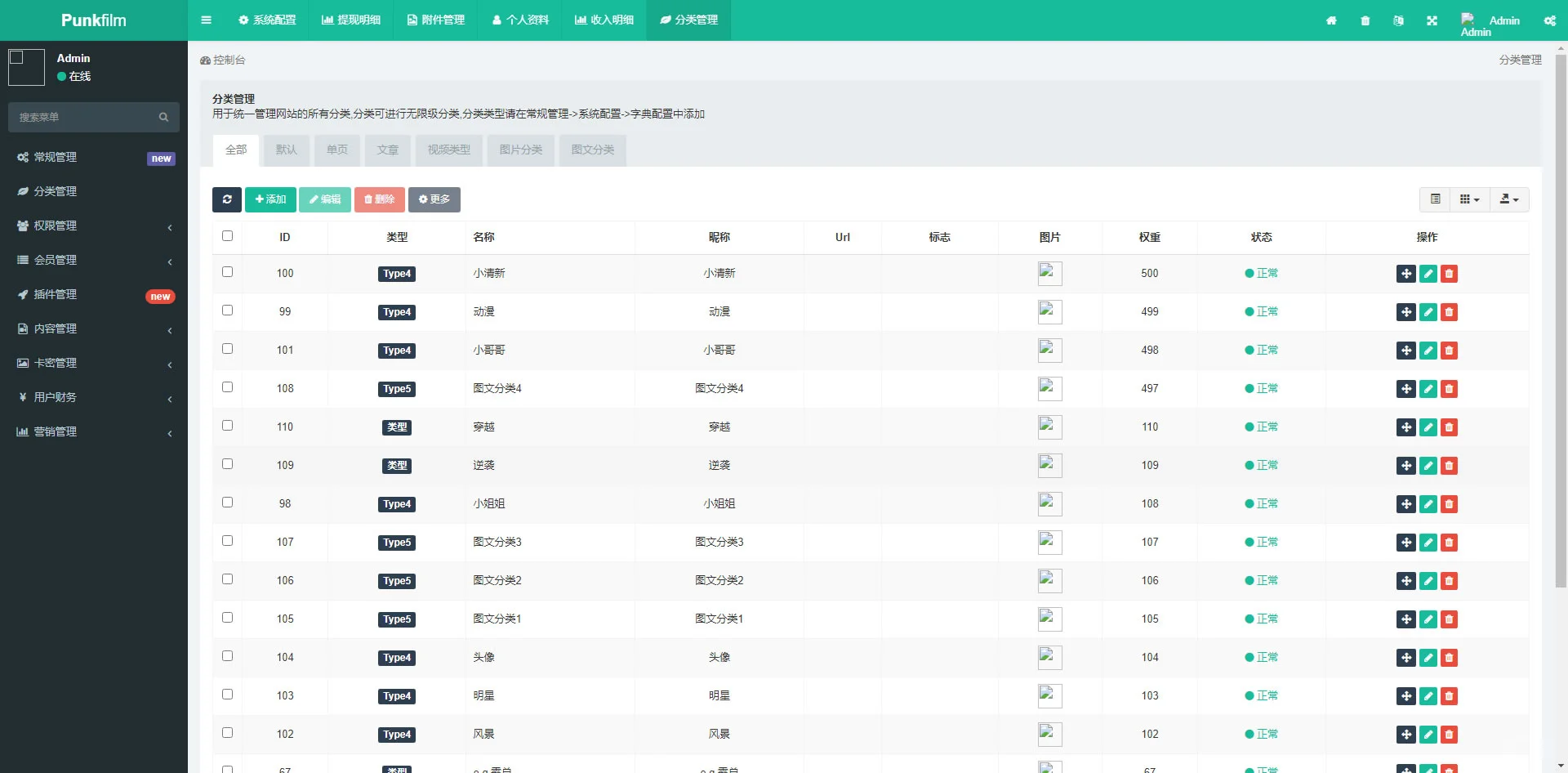Click the drag-move icon for row 图文分类2
Viewport: 1568px width, 773px height.
[x=1406, y=581]
